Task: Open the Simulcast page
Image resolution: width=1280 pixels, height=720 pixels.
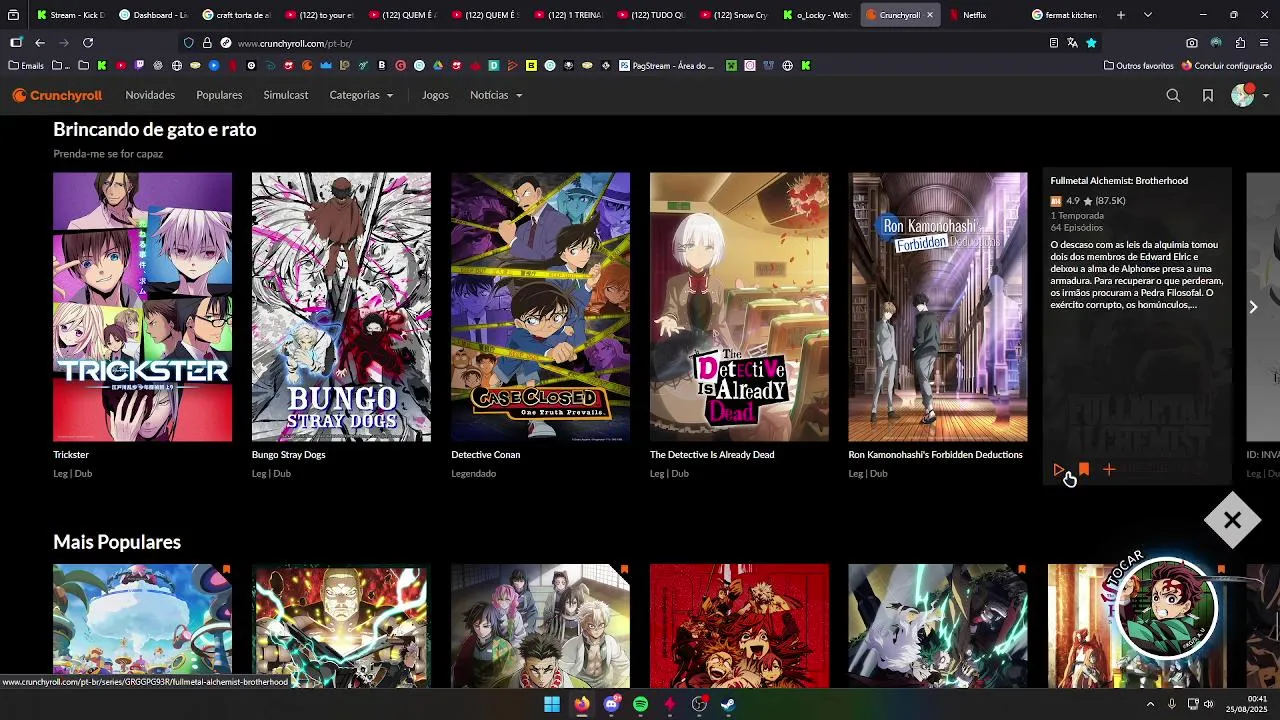Action: (286, 95)
